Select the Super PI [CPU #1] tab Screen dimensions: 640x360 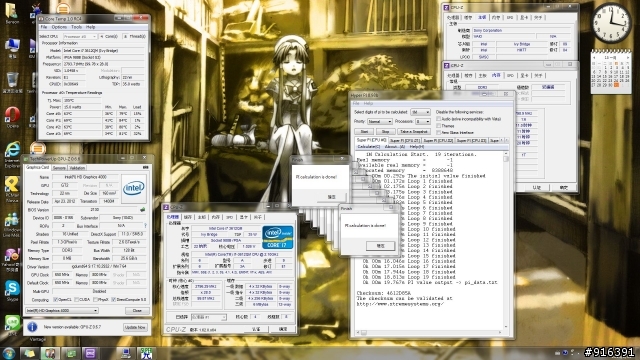(x=405, y=140)
